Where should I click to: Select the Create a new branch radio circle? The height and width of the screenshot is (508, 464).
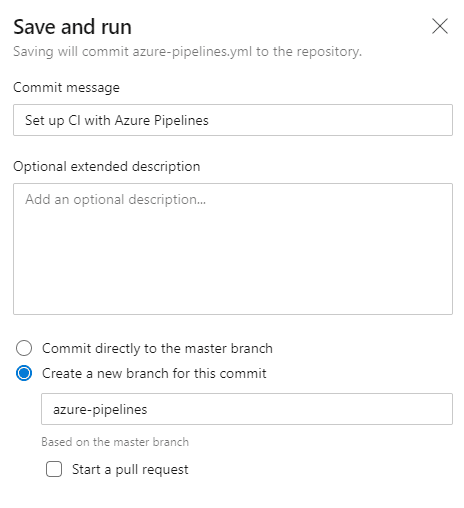pyautogui.click(x=24, y=373)
